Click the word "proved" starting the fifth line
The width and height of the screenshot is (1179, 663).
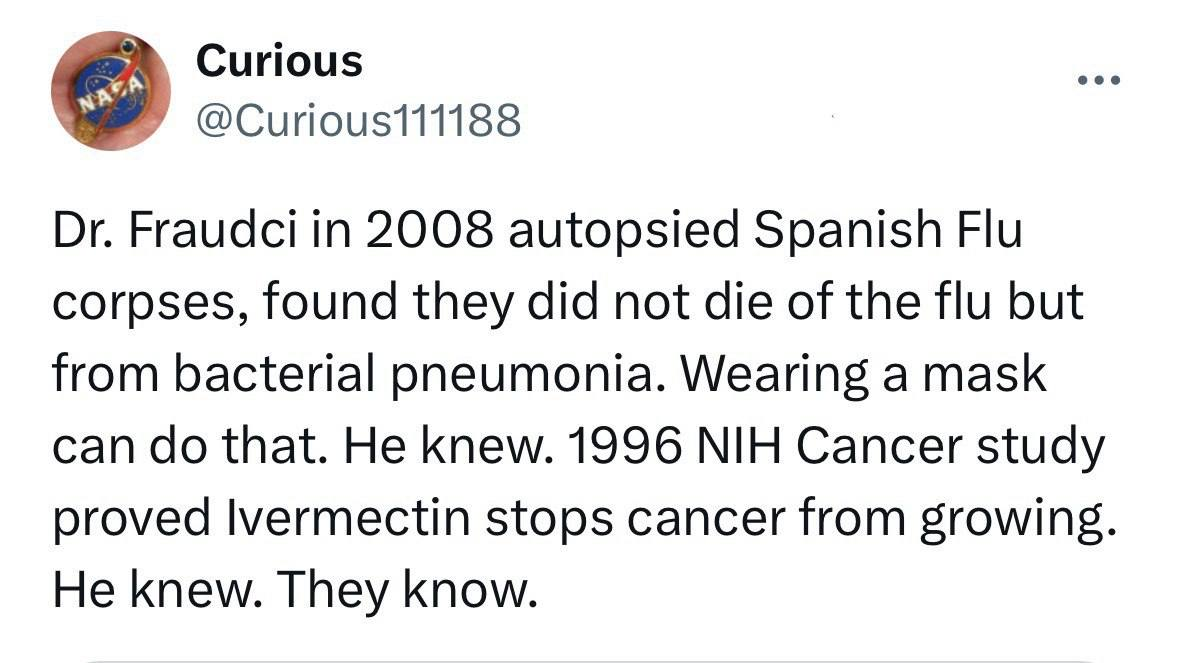tap(132, 520)
